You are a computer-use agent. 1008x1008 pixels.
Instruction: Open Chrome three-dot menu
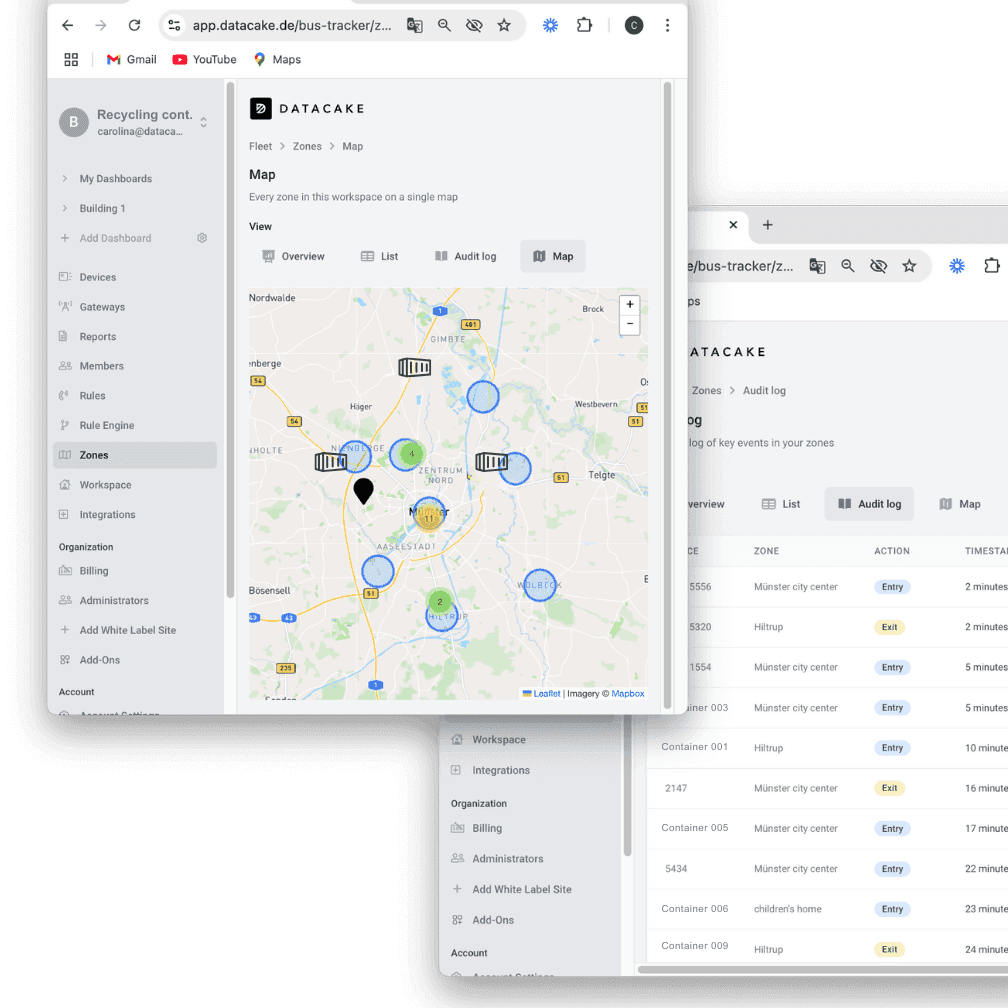[667, 25]
